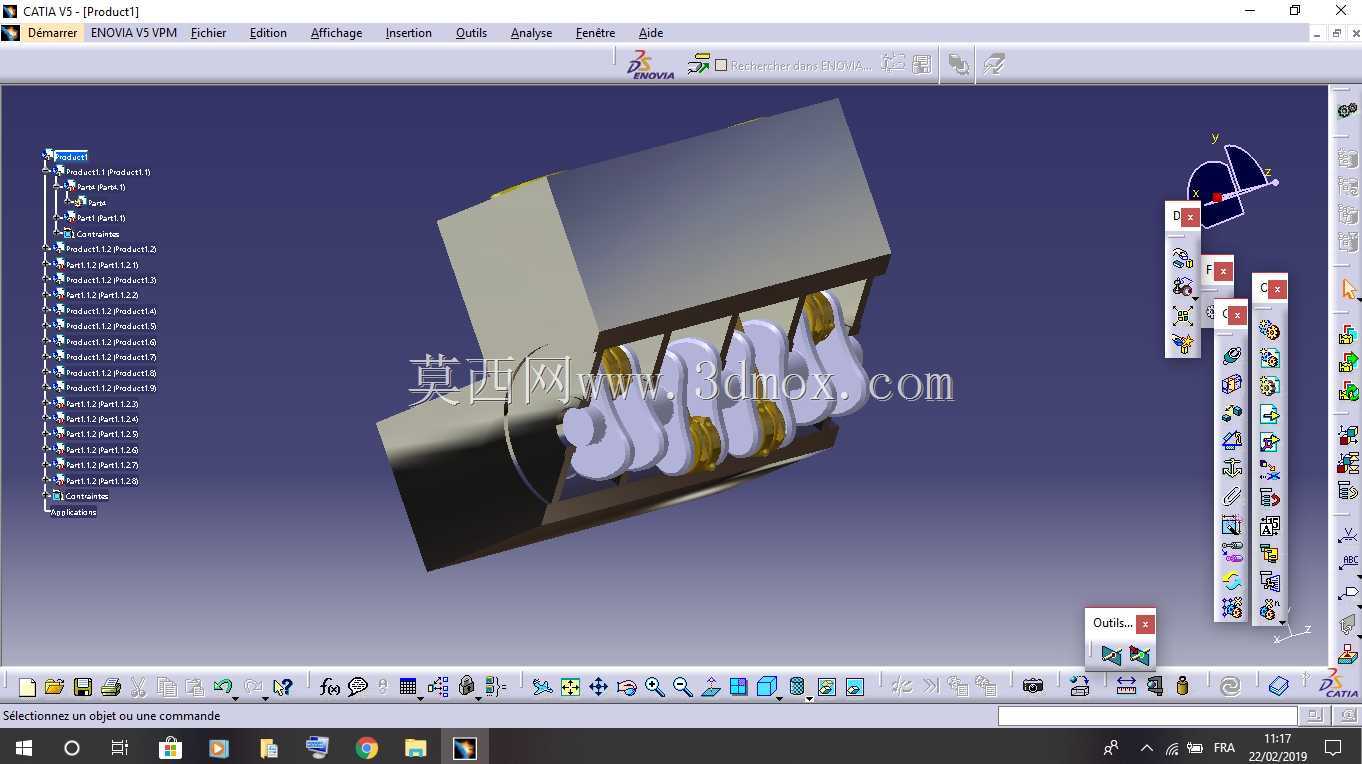
Task: Click the Zoom Out magnifier
Action: click(x=683, y=687)
